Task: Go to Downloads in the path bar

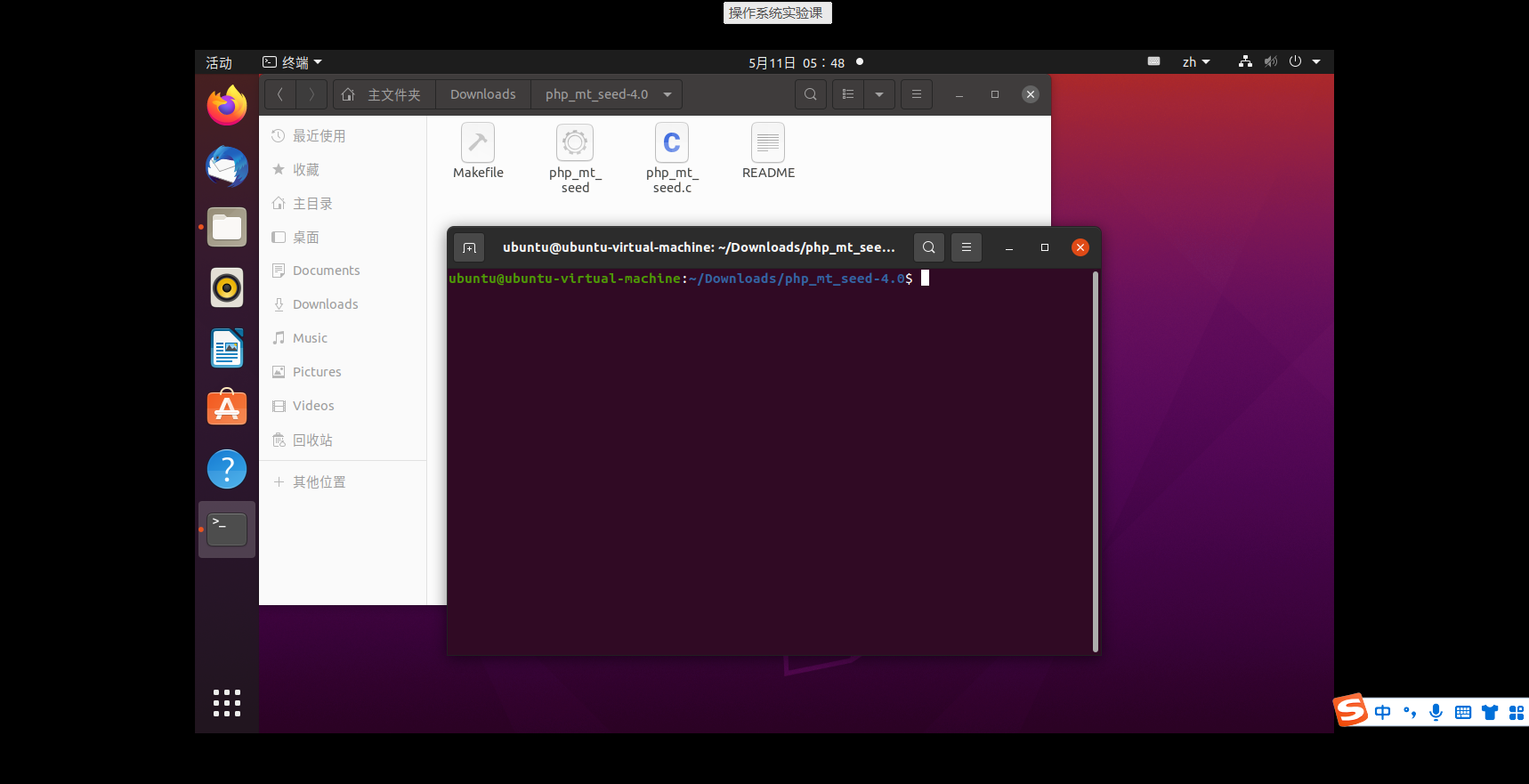Action: click(x=482, y=94)
